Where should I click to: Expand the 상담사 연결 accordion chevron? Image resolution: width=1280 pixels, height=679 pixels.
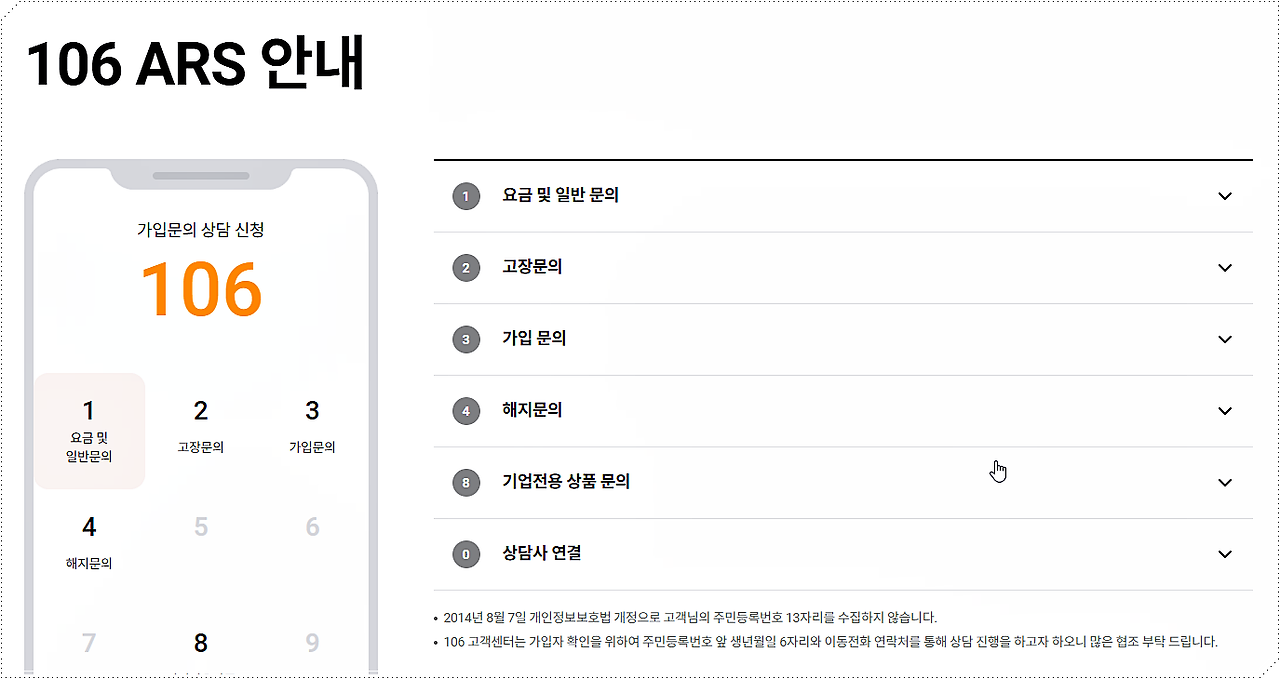(x=1224, y=554)
